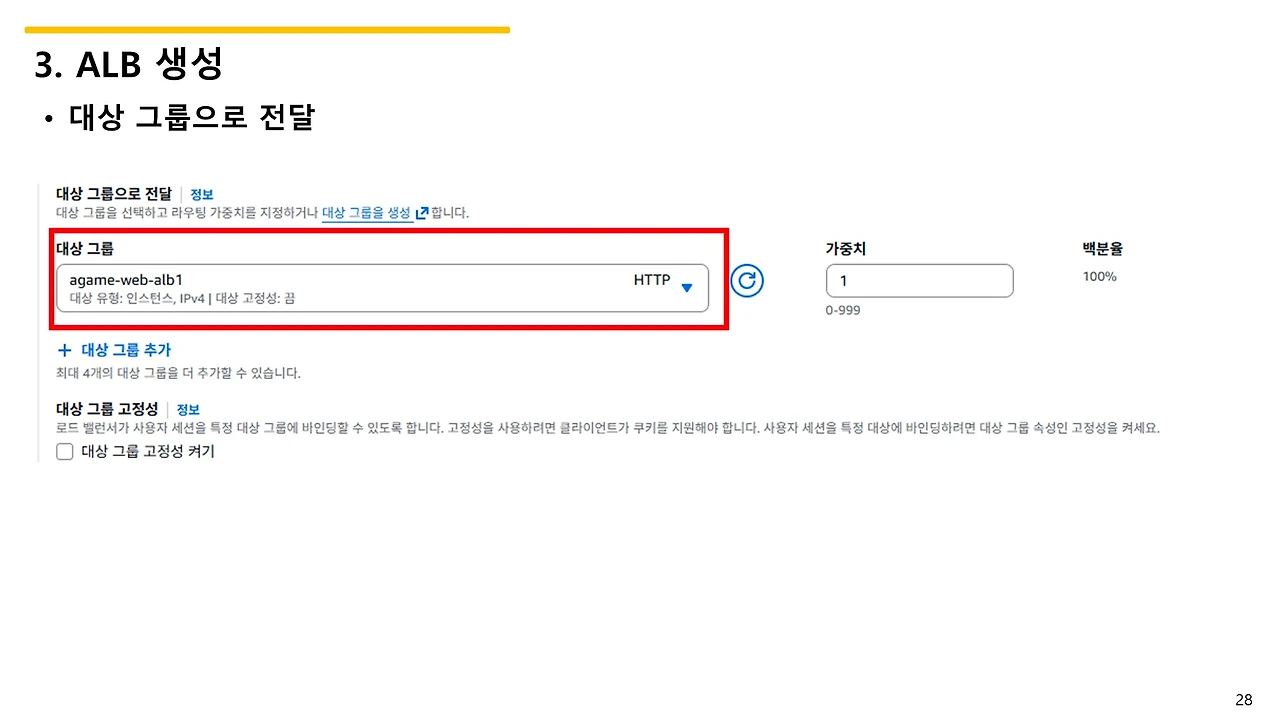Viewport: 1280px width, 720px height.
Task: Open 정보 help next to 대상 그룹 고정성
Action: click(x=188, y=409)
